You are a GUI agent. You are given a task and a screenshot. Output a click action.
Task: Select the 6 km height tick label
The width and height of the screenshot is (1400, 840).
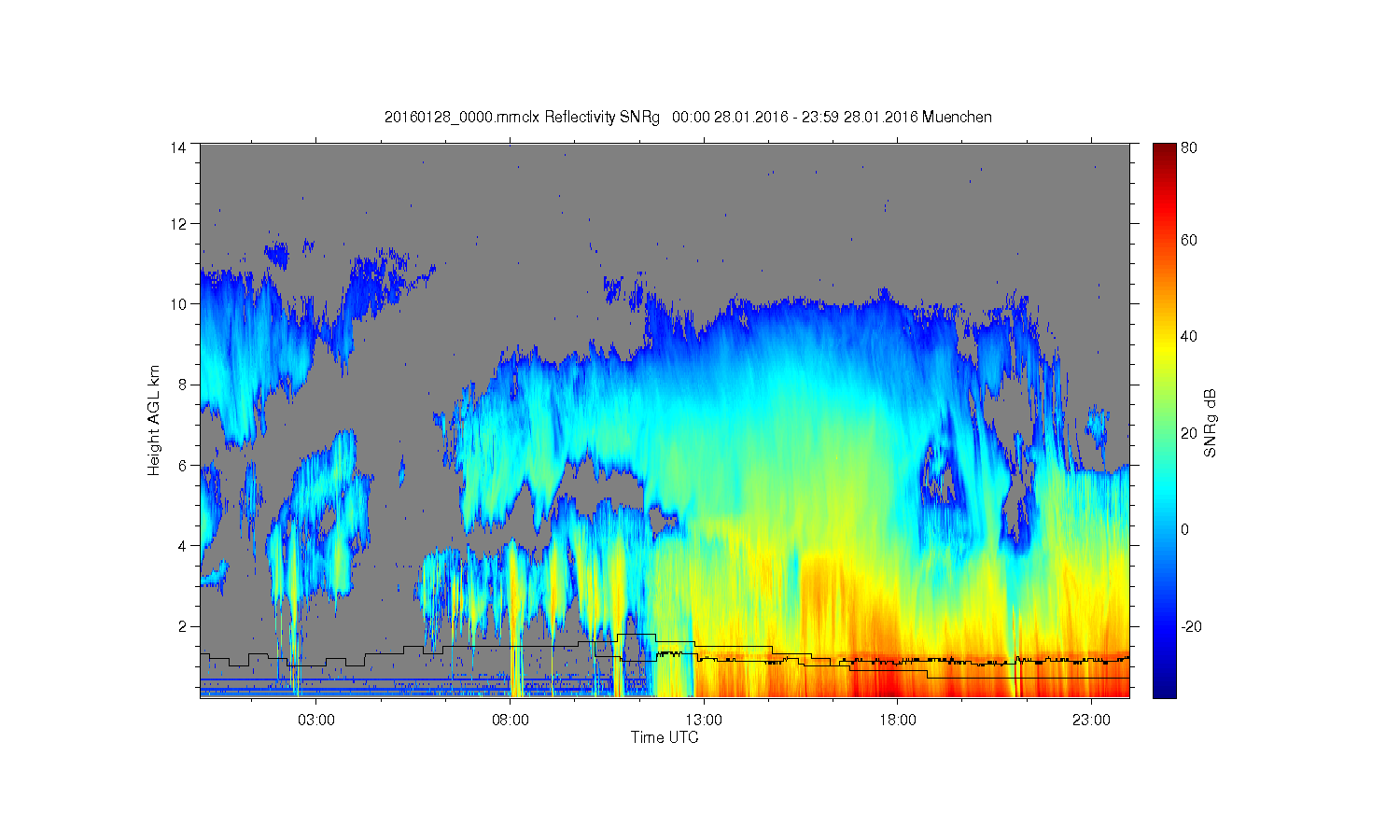click(182, 465)
